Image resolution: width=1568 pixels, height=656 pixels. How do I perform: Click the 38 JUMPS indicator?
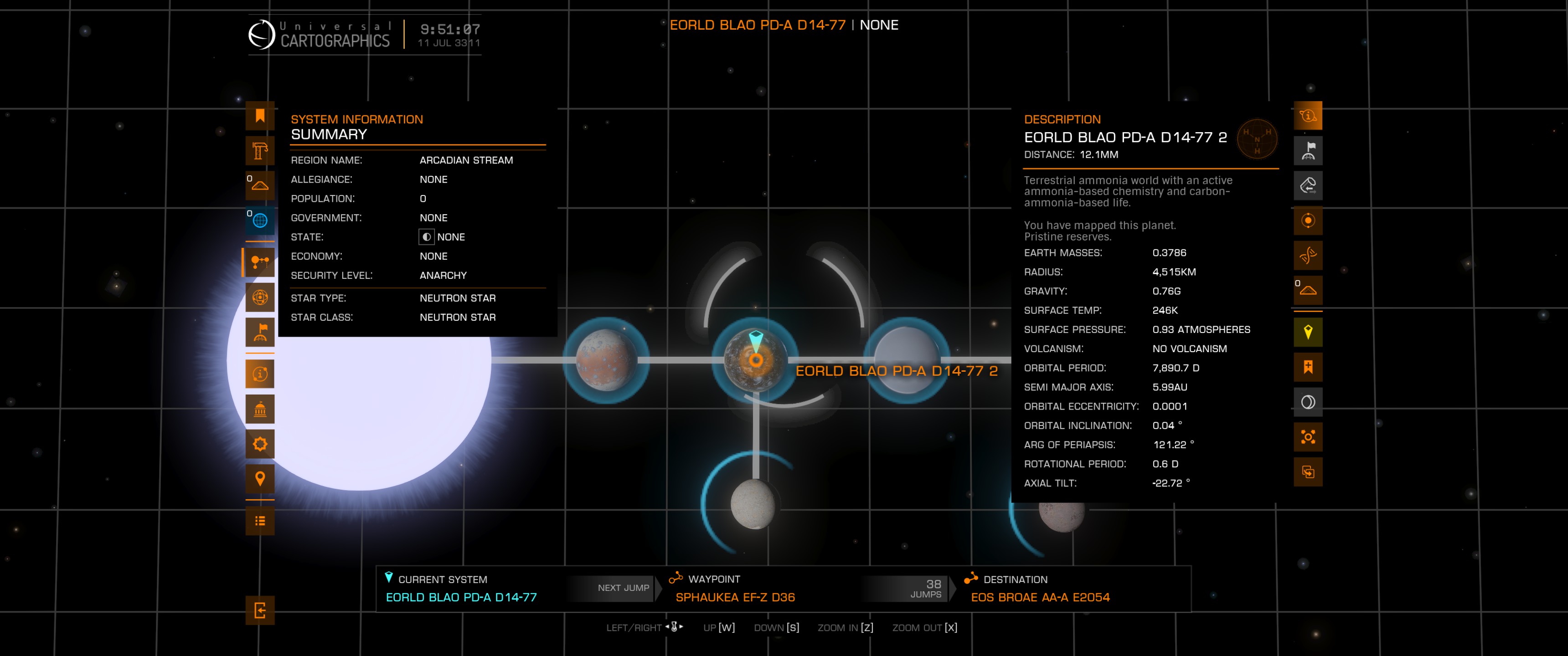[x=926, y=589]
